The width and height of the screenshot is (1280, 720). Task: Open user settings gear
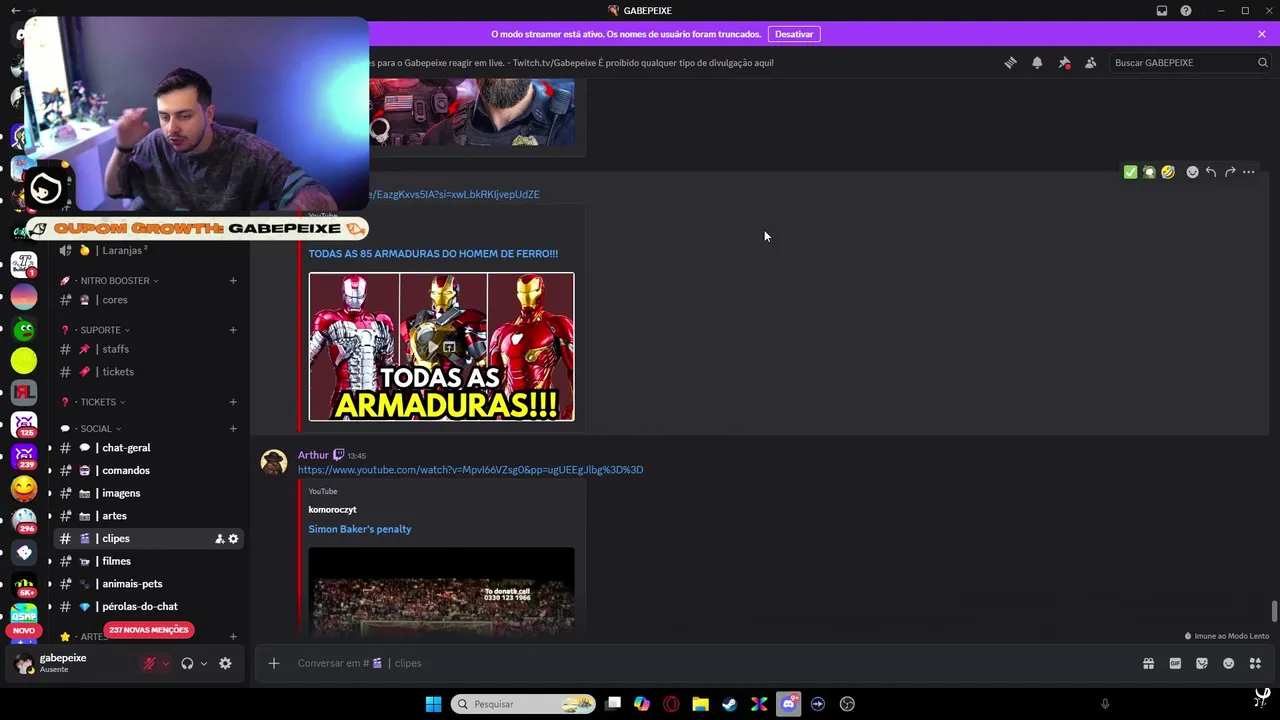pos(225,663)
